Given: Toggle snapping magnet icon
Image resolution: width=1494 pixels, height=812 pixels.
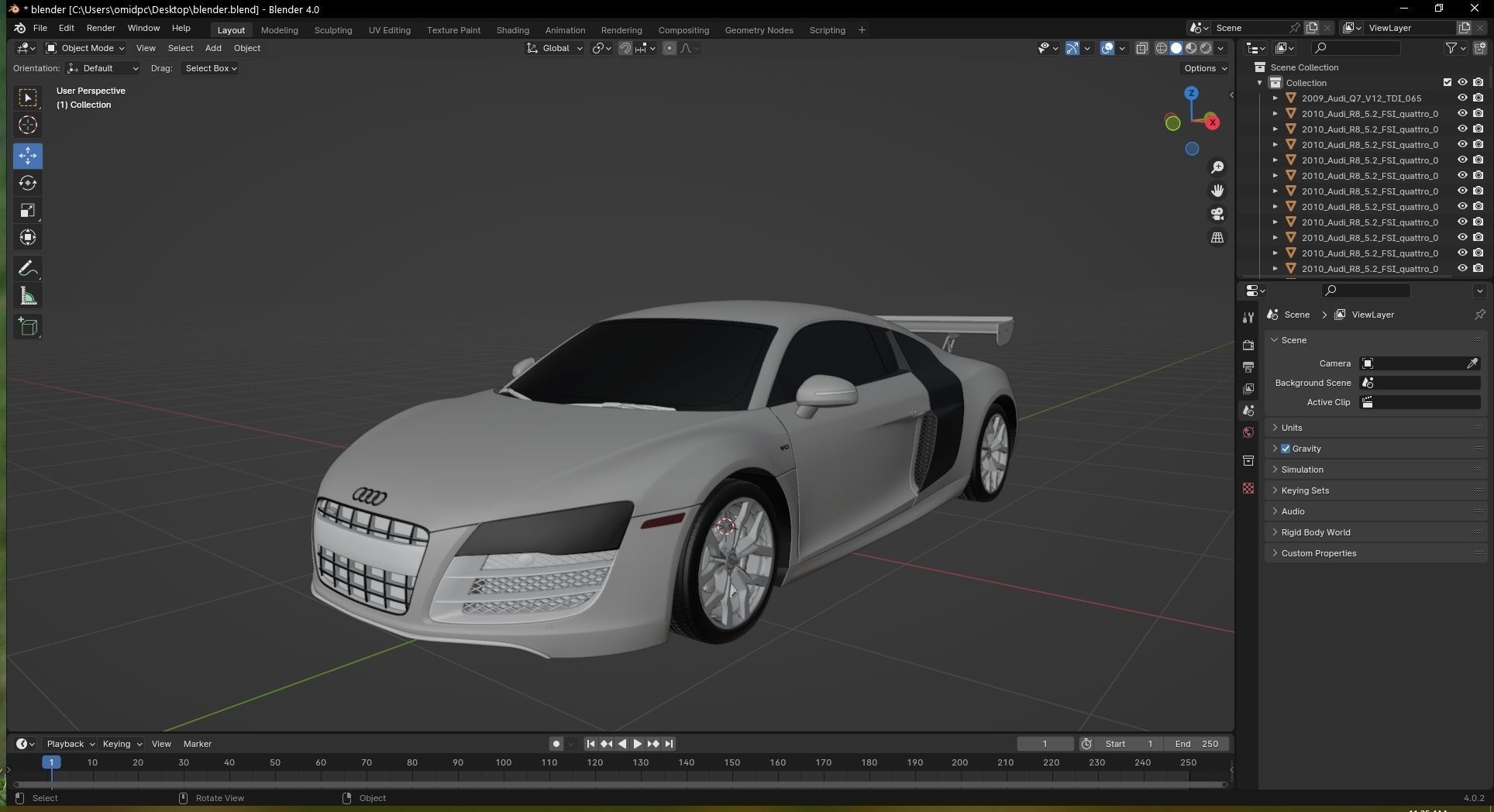Looking at the screenshot, I should (x=625, y=48).
